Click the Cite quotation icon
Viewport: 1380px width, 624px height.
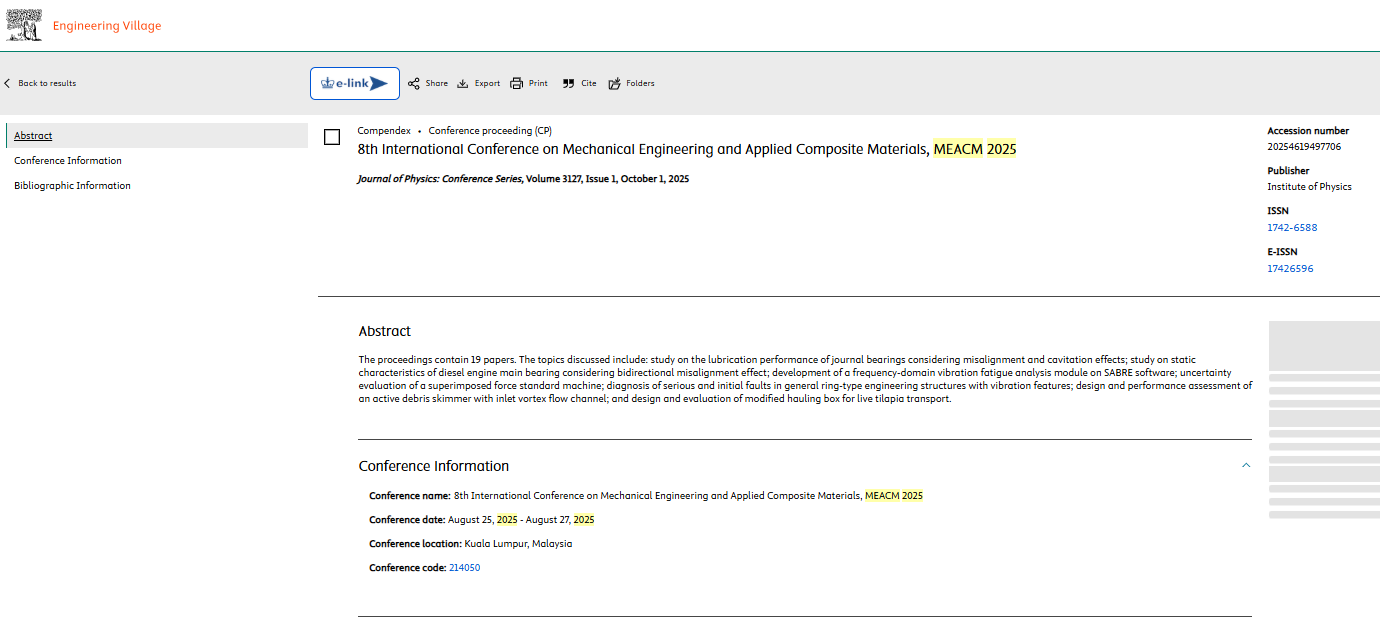click(x=568, y=84)
